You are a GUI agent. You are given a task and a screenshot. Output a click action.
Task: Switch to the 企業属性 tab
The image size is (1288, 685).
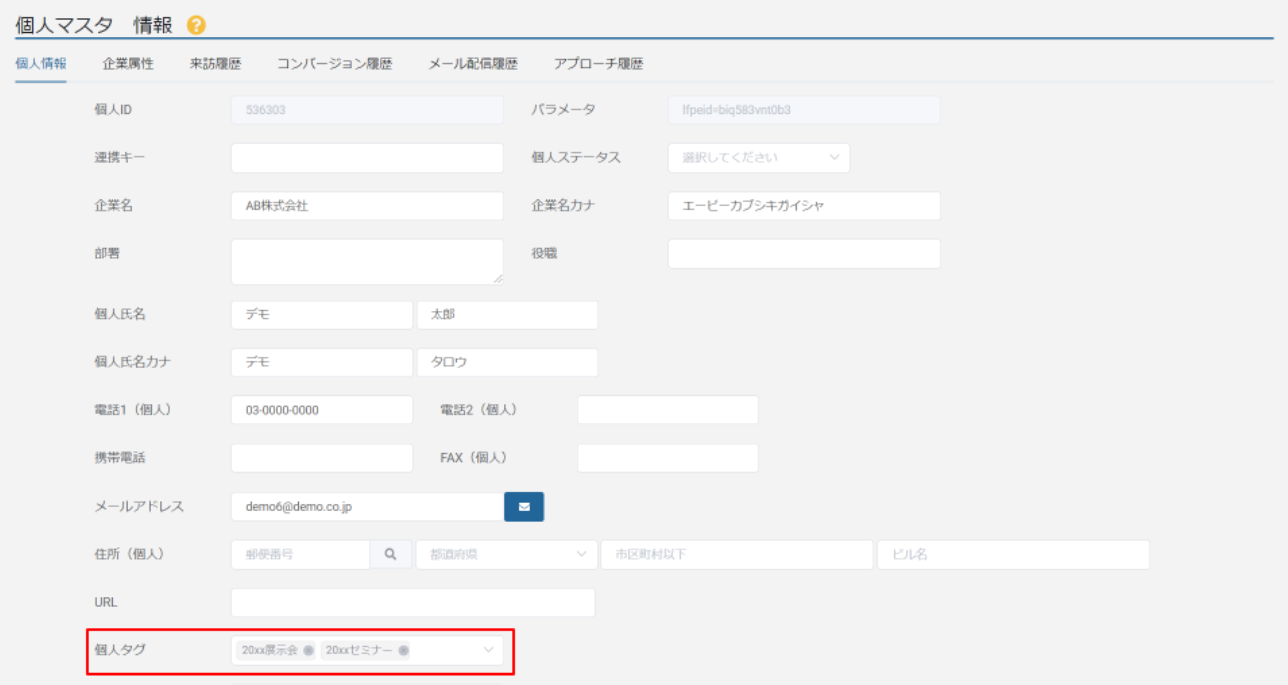point(128,64)
